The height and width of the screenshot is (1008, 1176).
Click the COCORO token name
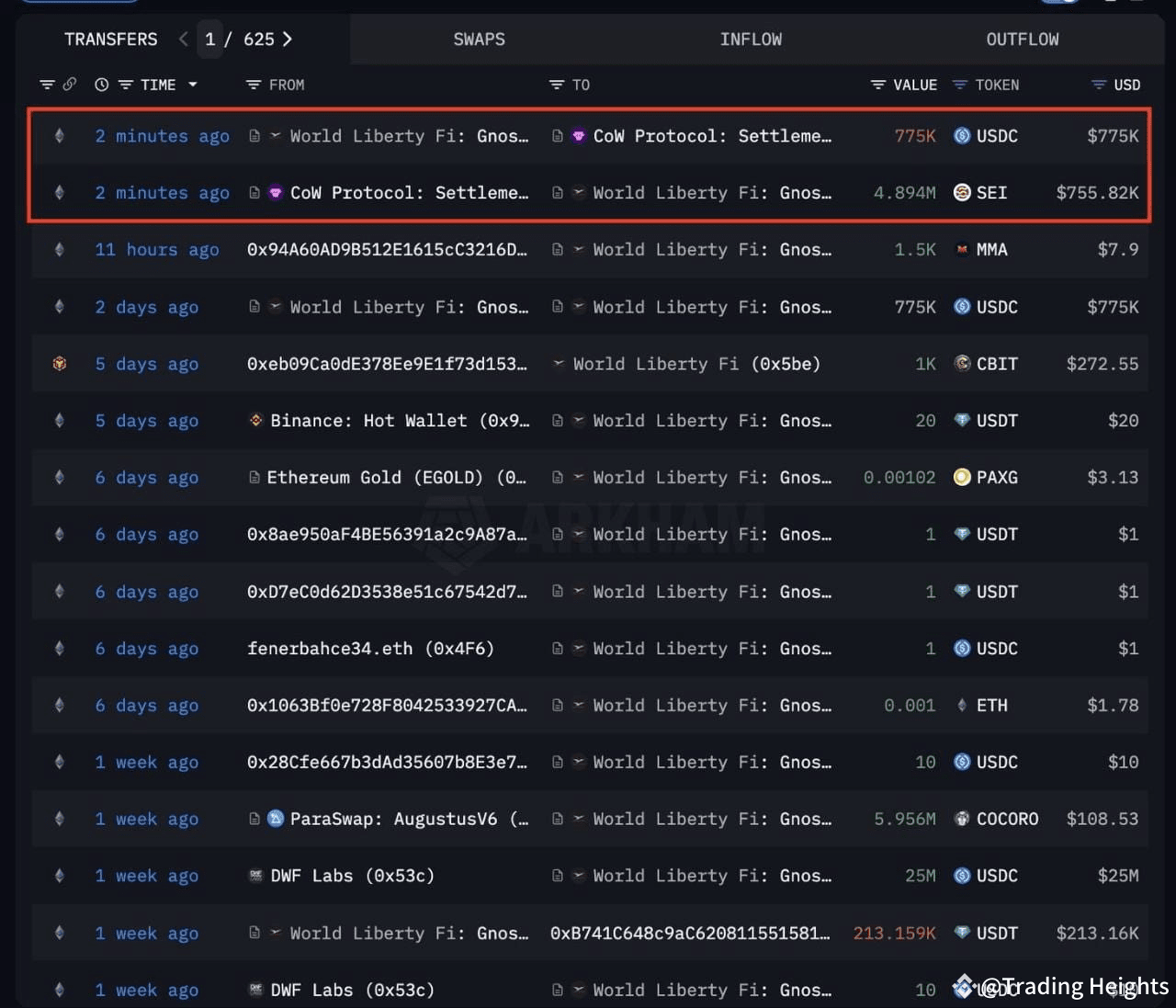pos(1008,819)
